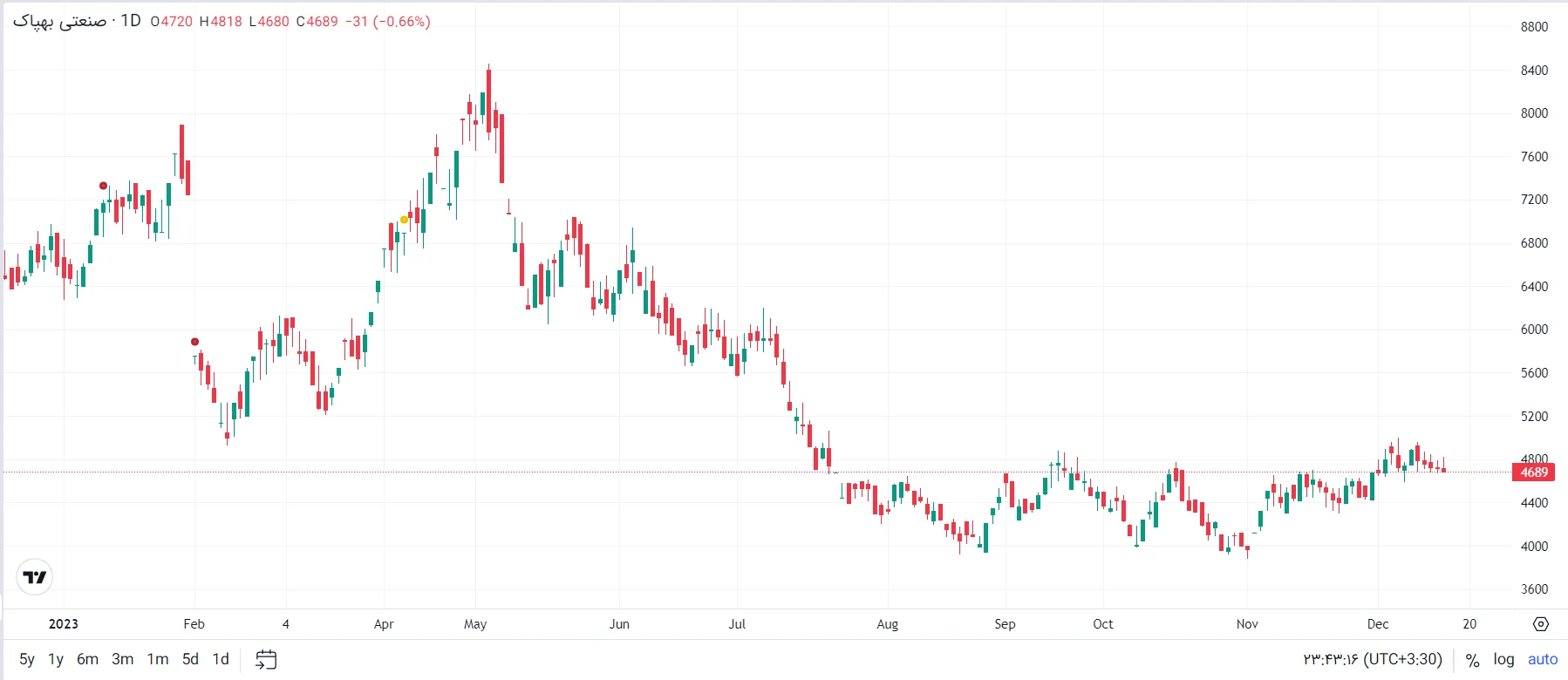Click the red event marker near Feb
Image resolution: width=1568 pixels, height=680 pixels.
[194, 342]
